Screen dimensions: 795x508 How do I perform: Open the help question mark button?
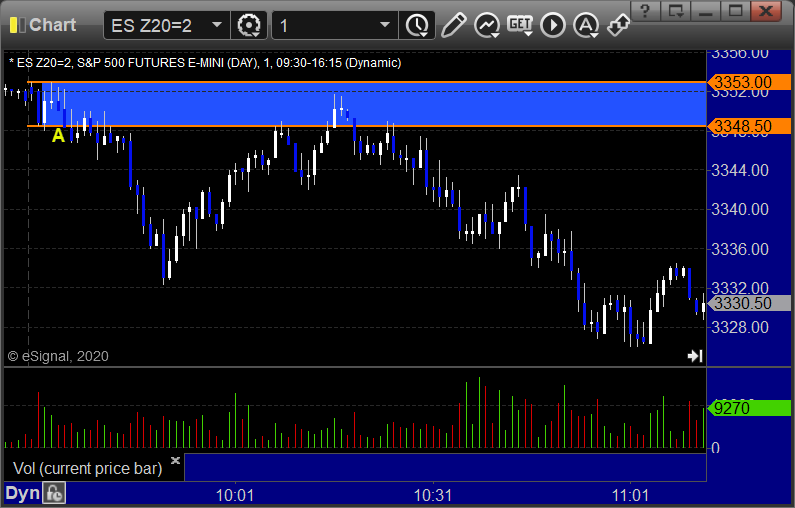(x=645, y=11)
